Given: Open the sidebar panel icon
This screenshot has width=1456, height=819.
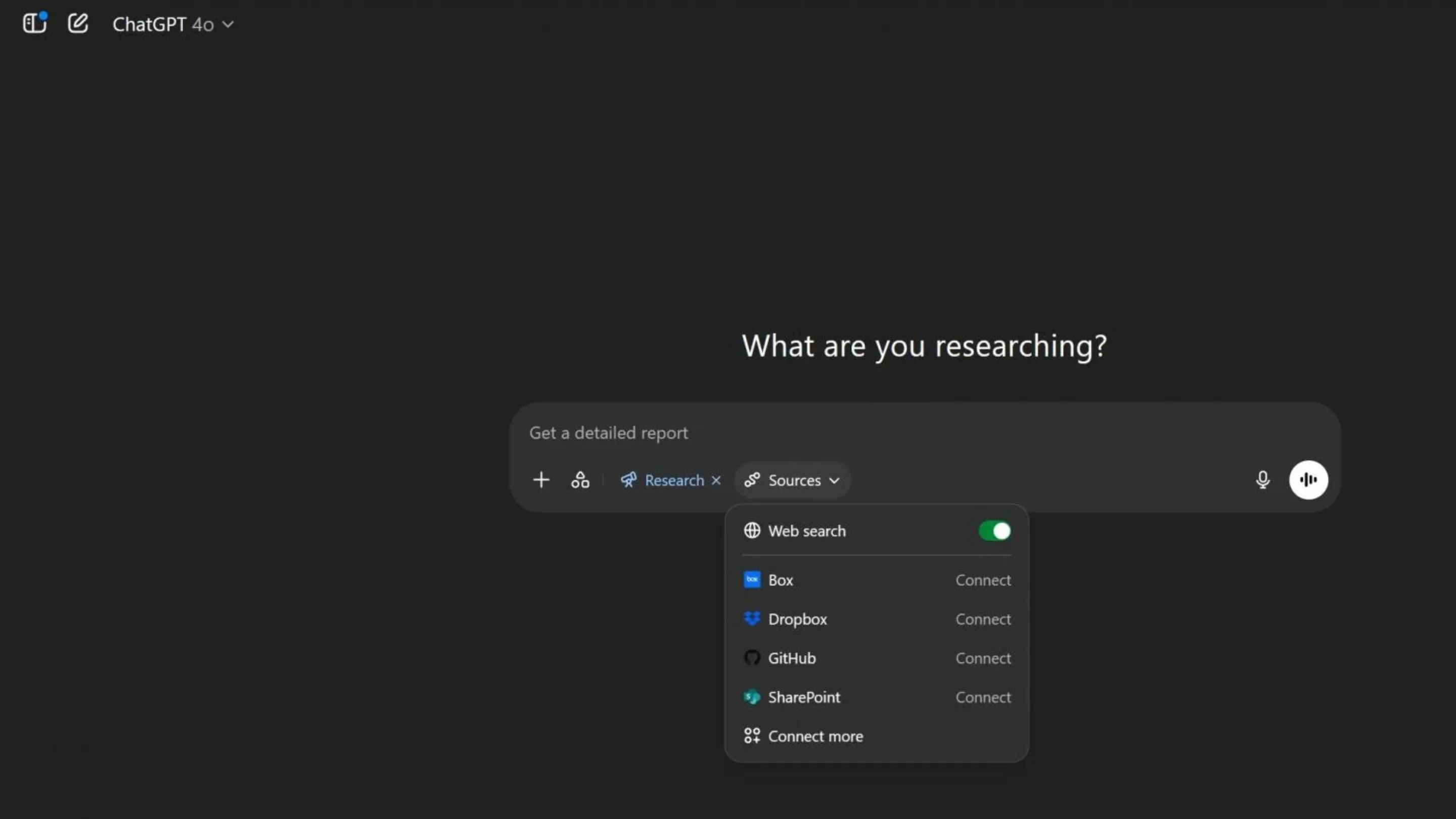Looking at the screenshot, I should (34, 23).
